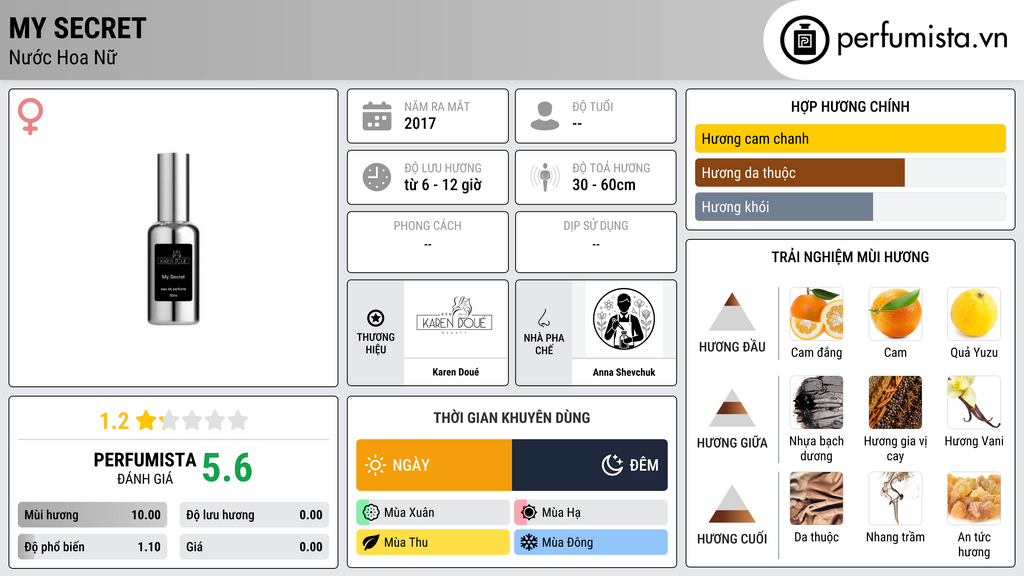The width and height of the screenshot is (1024, 576).
Task: Select the Mùa Đông season bar
Action: tap(591, 542)
